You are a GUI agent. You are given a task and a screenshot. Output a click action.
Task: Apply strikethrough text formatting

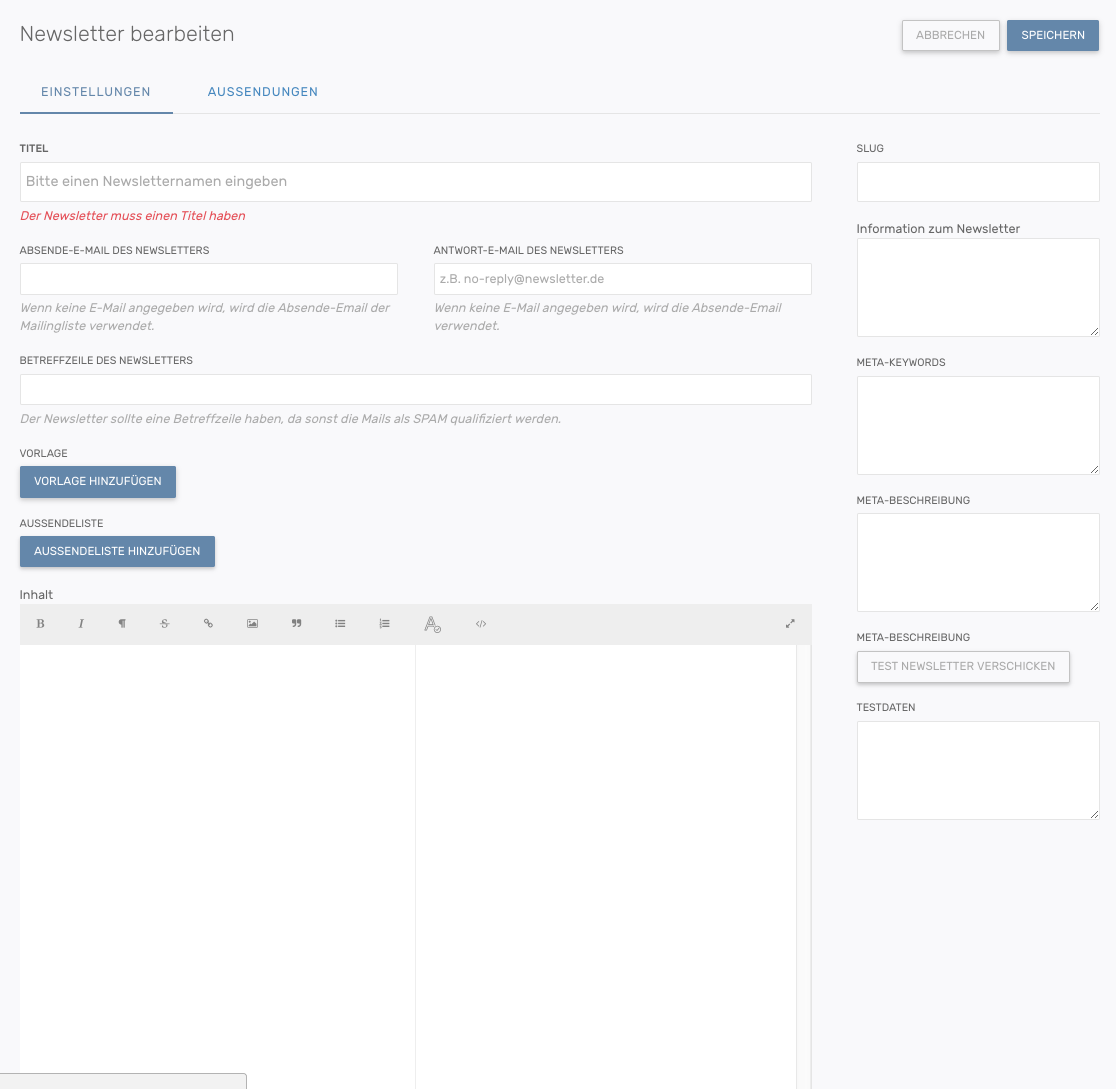click(x=165, y=624)
